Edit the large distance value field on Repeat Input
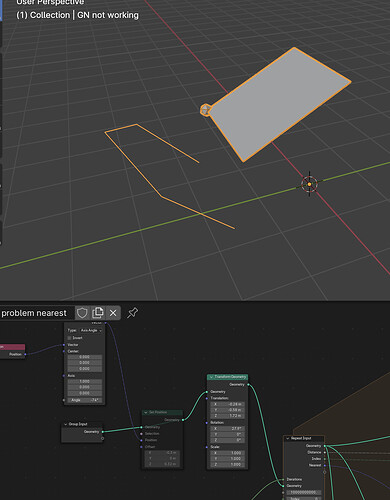This screenshot has height=500, width=390. coord(304,492)
